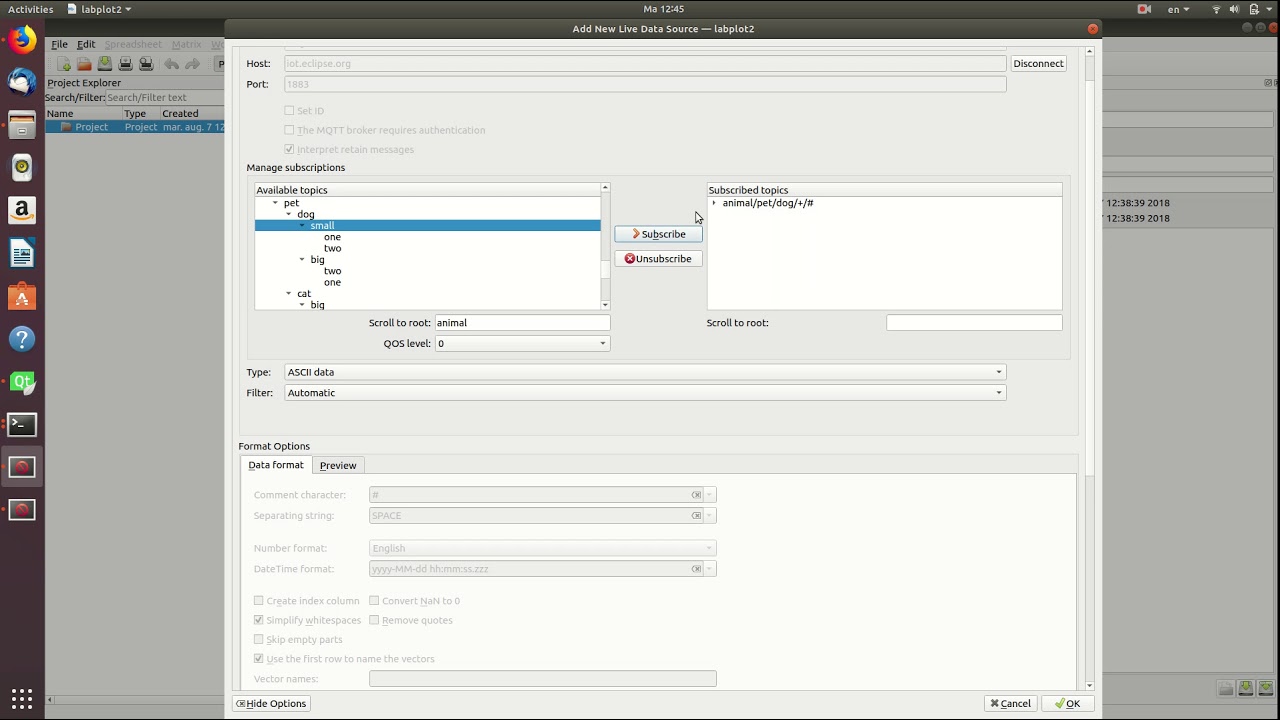Image resolution: width=1280 pixels, height=720 pixels.
Task: Click the New project toolbar icon
Action: click(x=64, y=64)
